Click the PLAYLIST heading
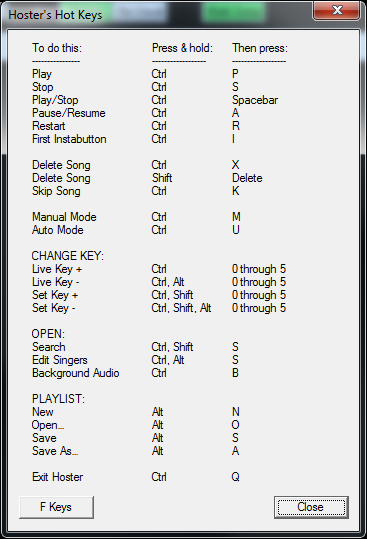 click(x=58, y=399)
